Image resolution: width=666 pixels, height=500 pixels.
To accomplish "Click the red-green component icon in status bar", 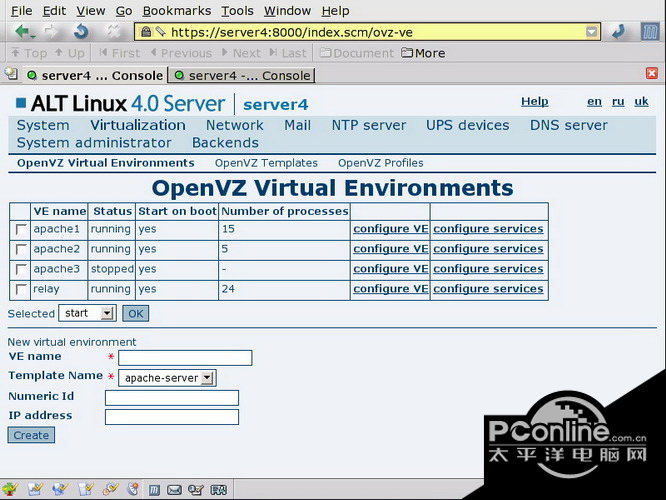I will tap(10, 489).
